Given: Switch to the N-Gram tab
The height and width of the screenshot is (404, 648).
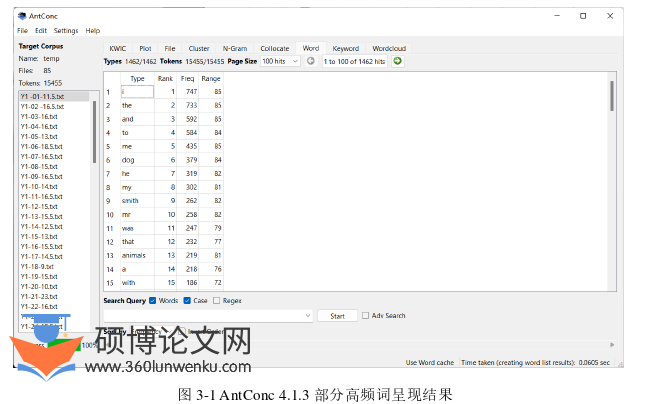Looking at the screenshot, I should [x=235, y=48].
